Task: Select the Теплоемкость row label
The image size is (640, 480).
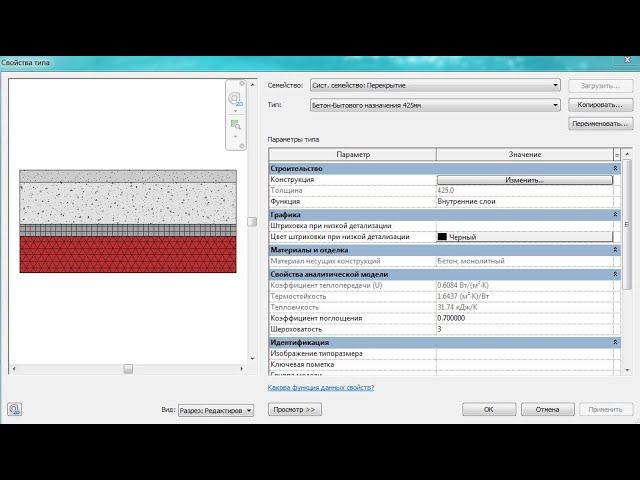Action: tap(294, 307)
